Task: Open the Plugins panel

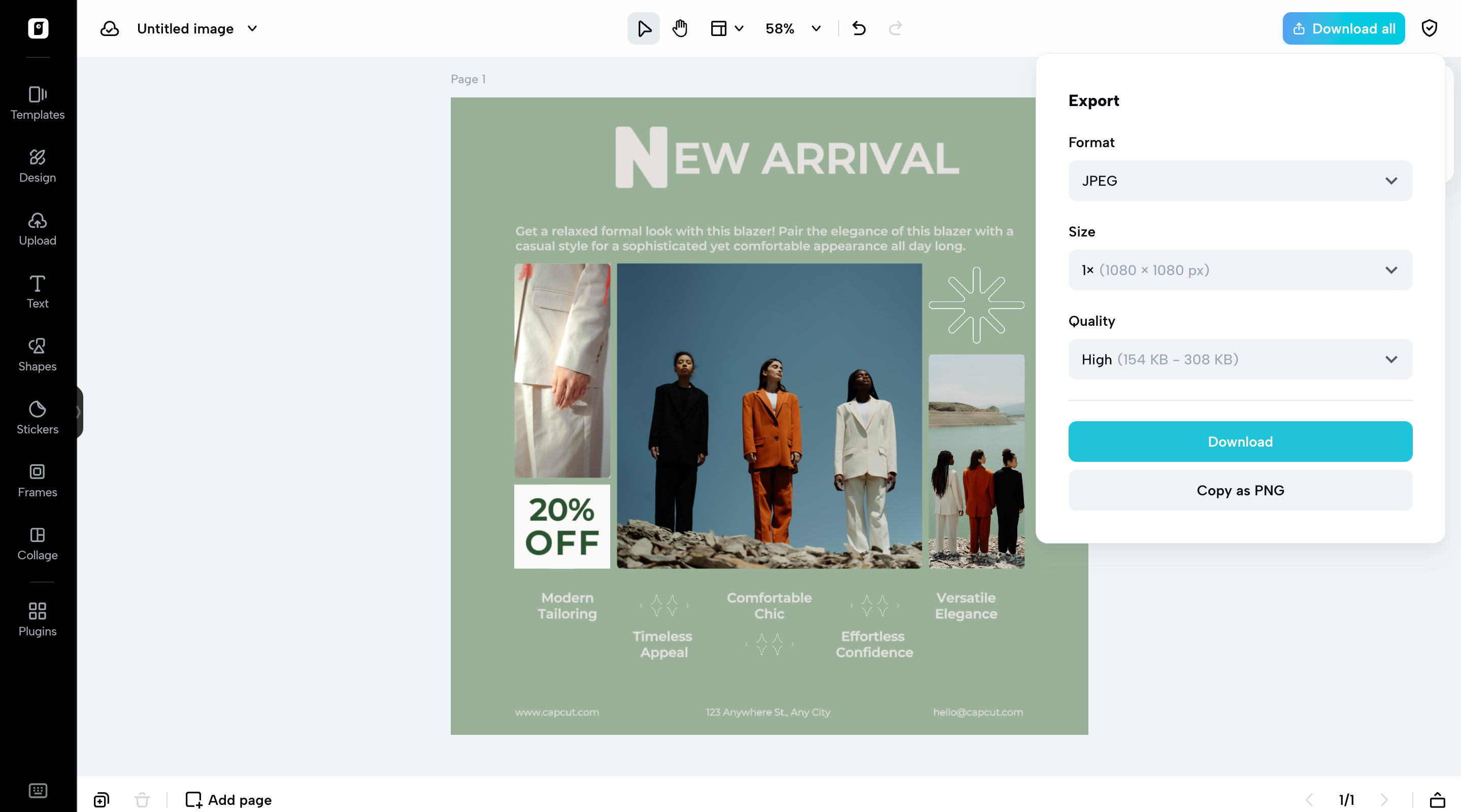Action: 38,620
